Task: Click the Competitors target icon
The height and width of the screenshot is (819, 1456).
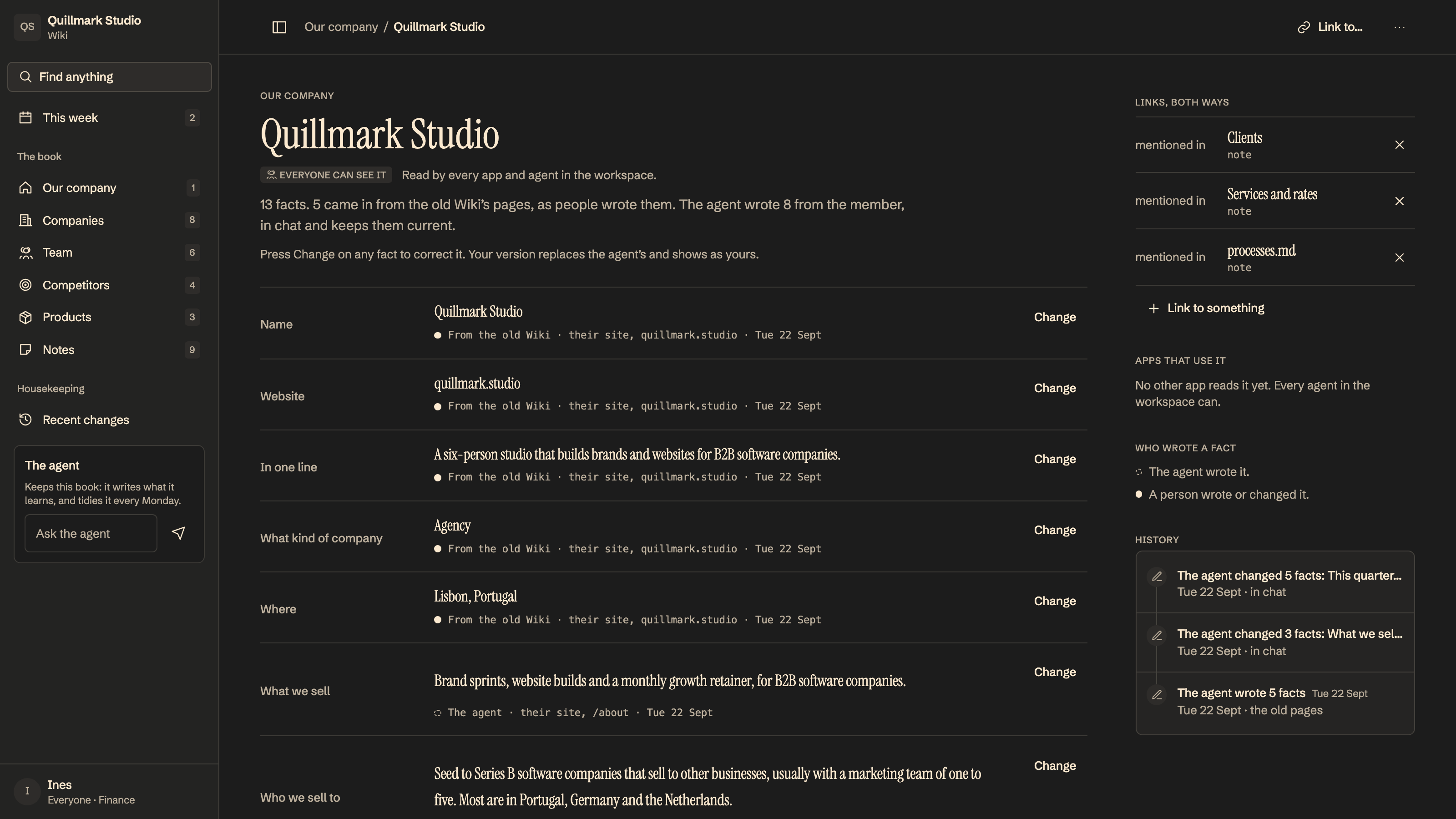Action: [25, 285]
